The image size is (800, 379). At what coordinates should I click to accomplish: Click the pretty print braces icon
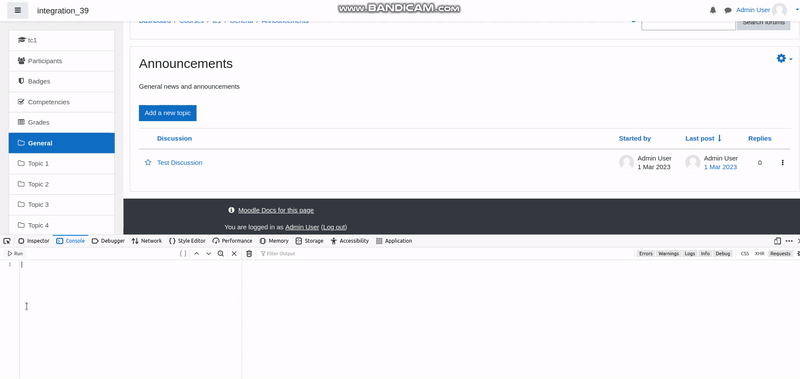click(x=183, y=254)
